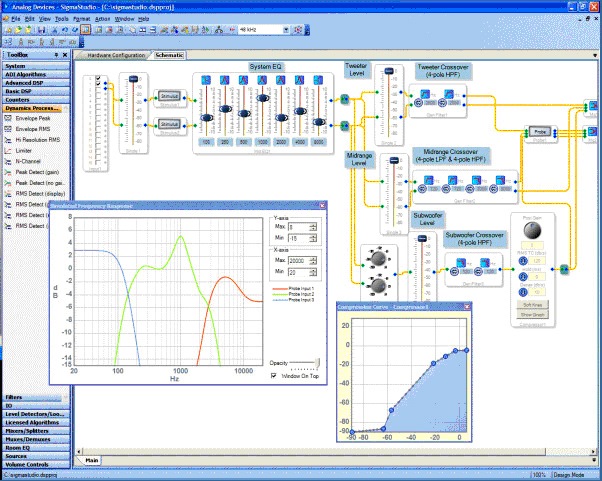This screenshot has width=602, height=481.
Task: Click the Undo arrow toolbar icon
Action: pos(64,30)
